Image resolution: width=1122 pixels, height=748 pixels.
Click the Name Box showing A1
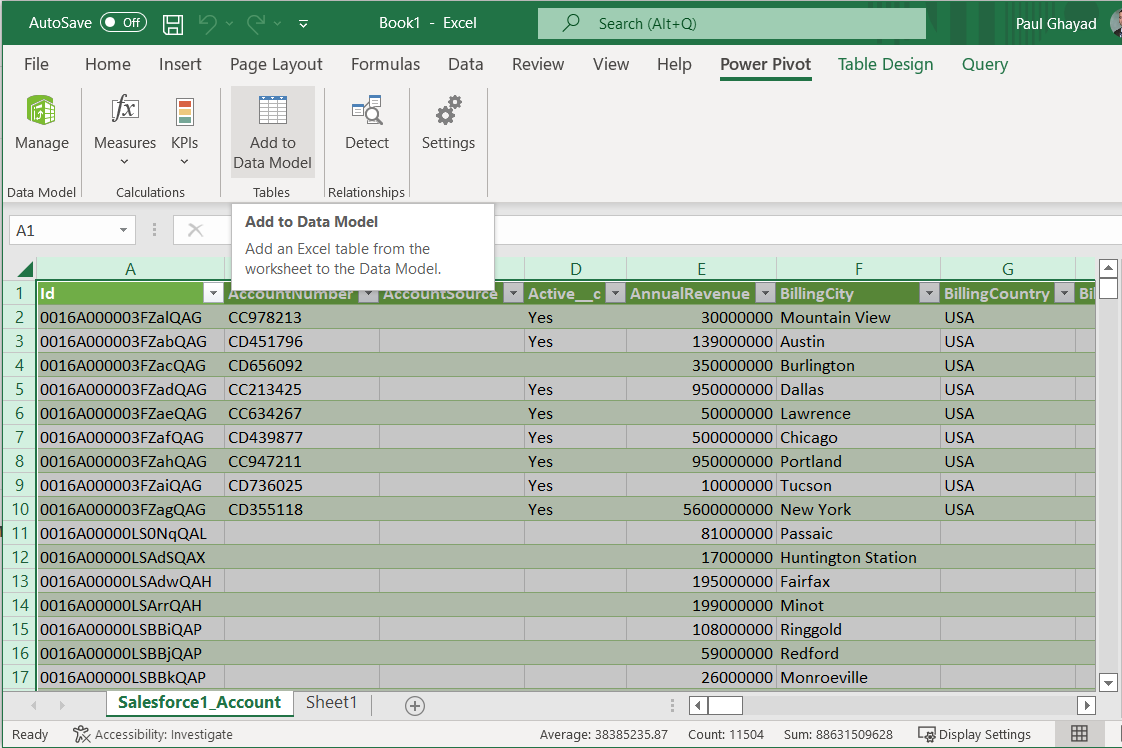62,230
